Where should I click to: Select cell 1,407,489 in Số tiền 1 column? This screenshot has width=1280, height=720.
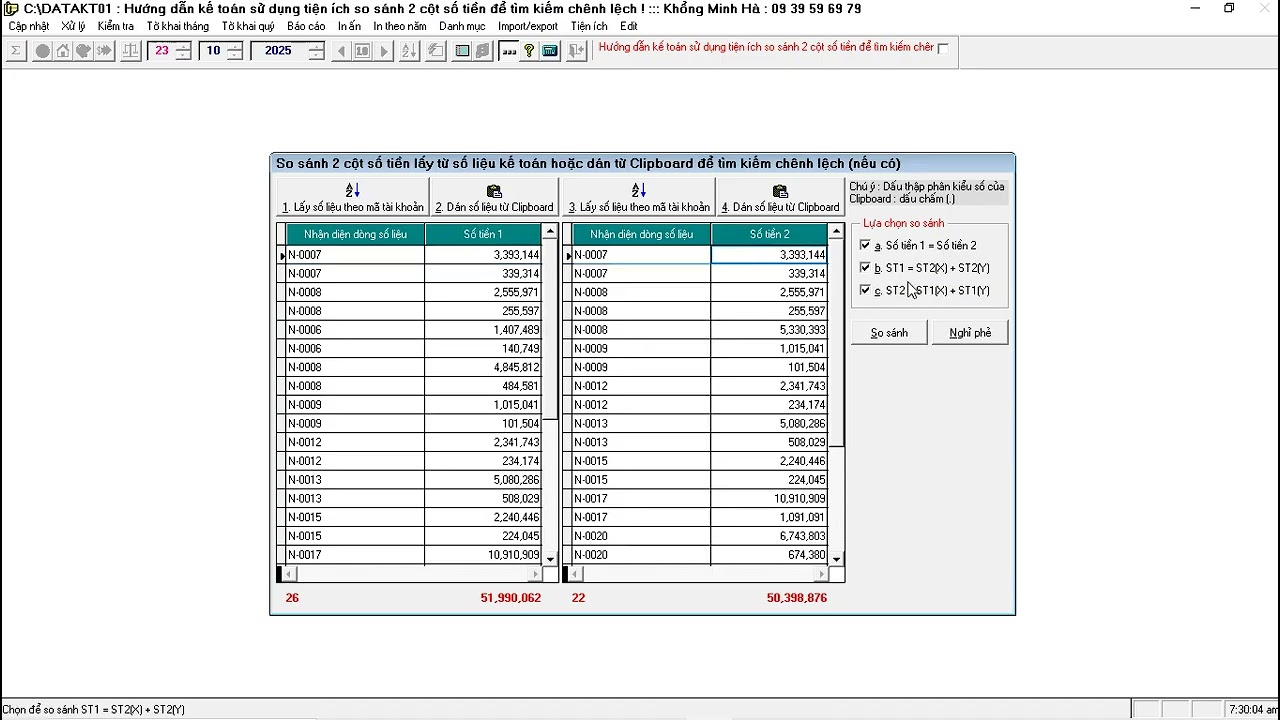483,330
